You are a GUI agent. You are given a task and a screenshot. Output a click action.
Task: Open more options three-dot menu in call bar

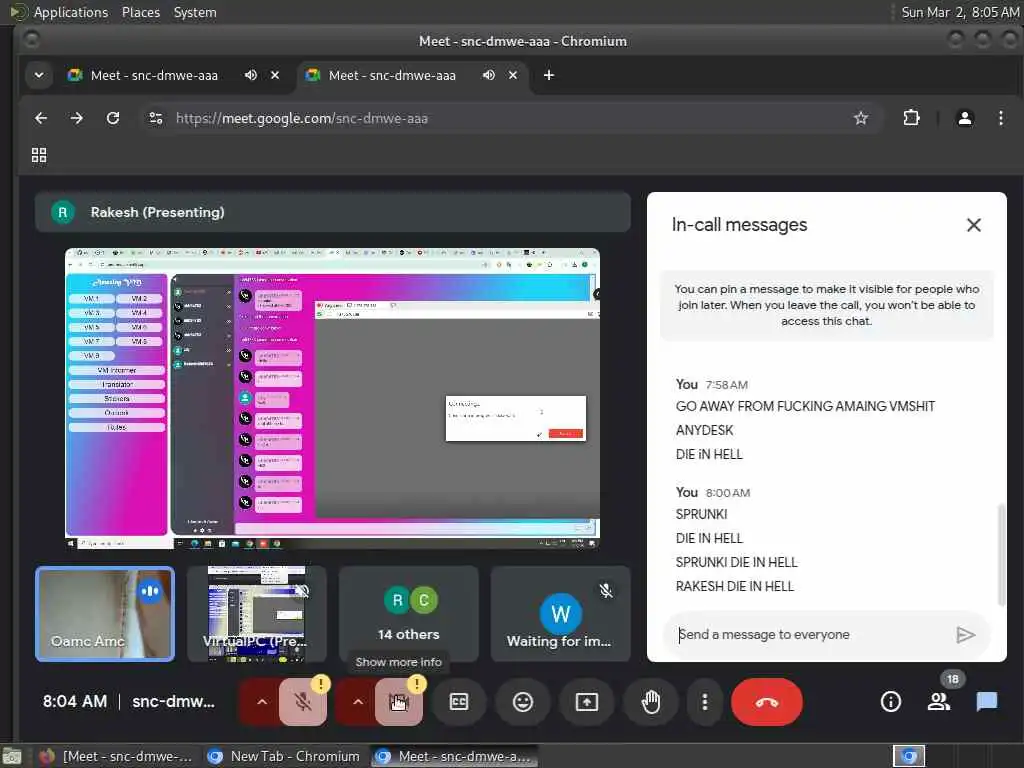[x=705, y=702]
